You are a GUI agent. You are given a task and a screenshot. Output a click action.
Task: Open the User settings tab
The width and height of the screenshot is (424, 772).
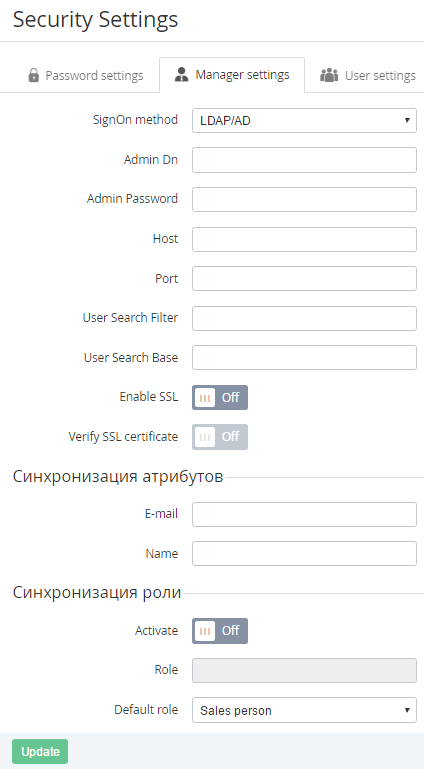click(367, 75)
